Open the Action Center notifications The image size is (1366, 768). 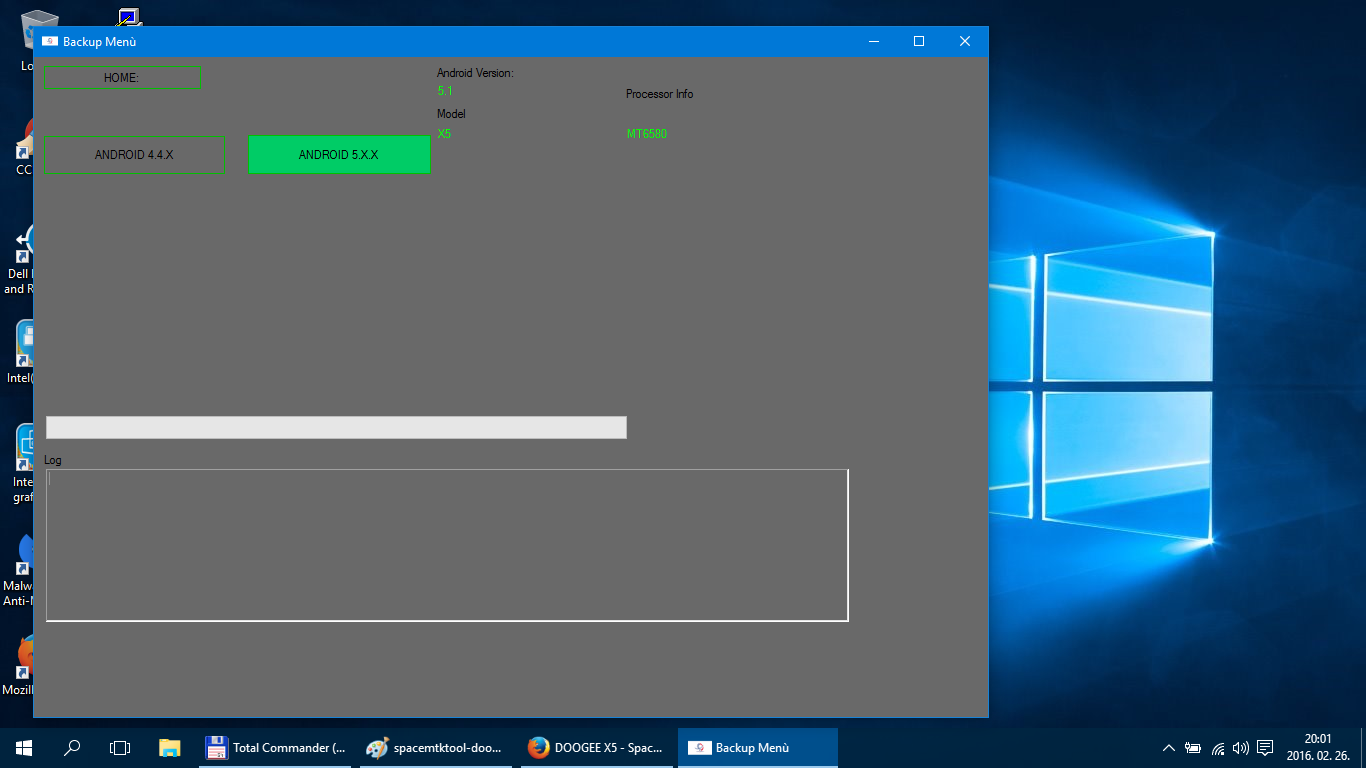click(x=1265, y=747)
